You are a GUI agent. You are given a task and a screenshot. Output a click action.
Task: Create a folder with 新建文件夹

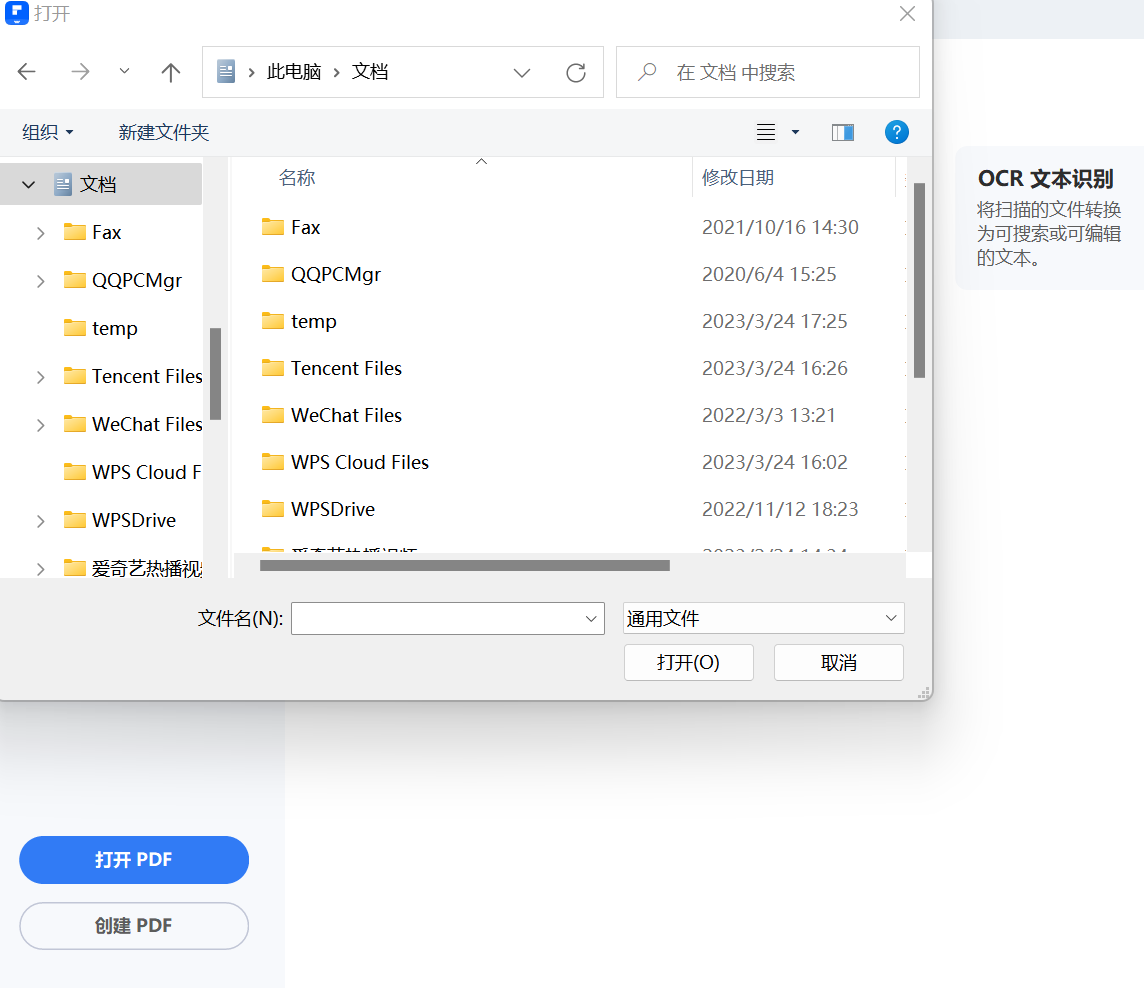pyautogui.click(x=163, y=131)
